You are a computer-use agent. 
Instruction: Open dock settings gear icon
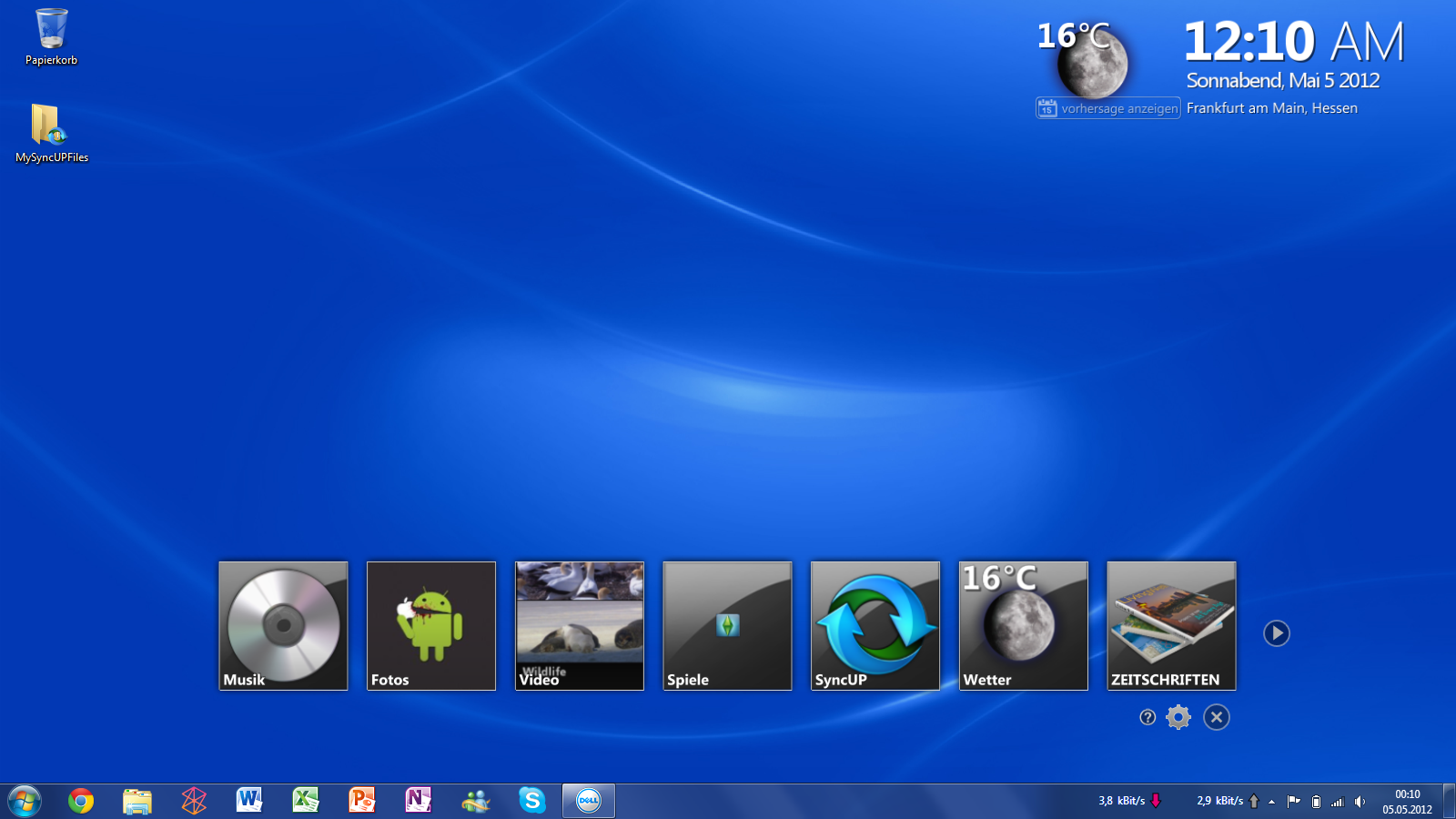[x=1178, y=717]
